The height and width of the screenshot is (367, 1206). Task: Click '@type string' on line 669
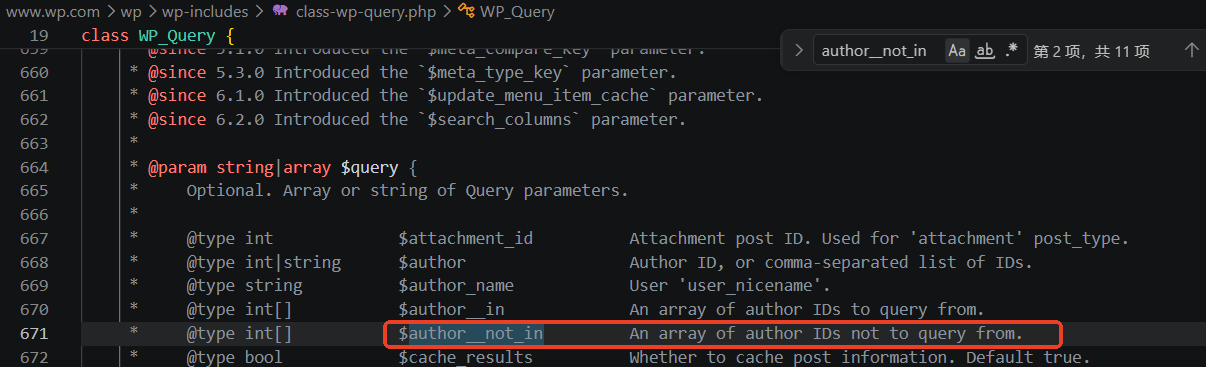(x=245, y=286)
